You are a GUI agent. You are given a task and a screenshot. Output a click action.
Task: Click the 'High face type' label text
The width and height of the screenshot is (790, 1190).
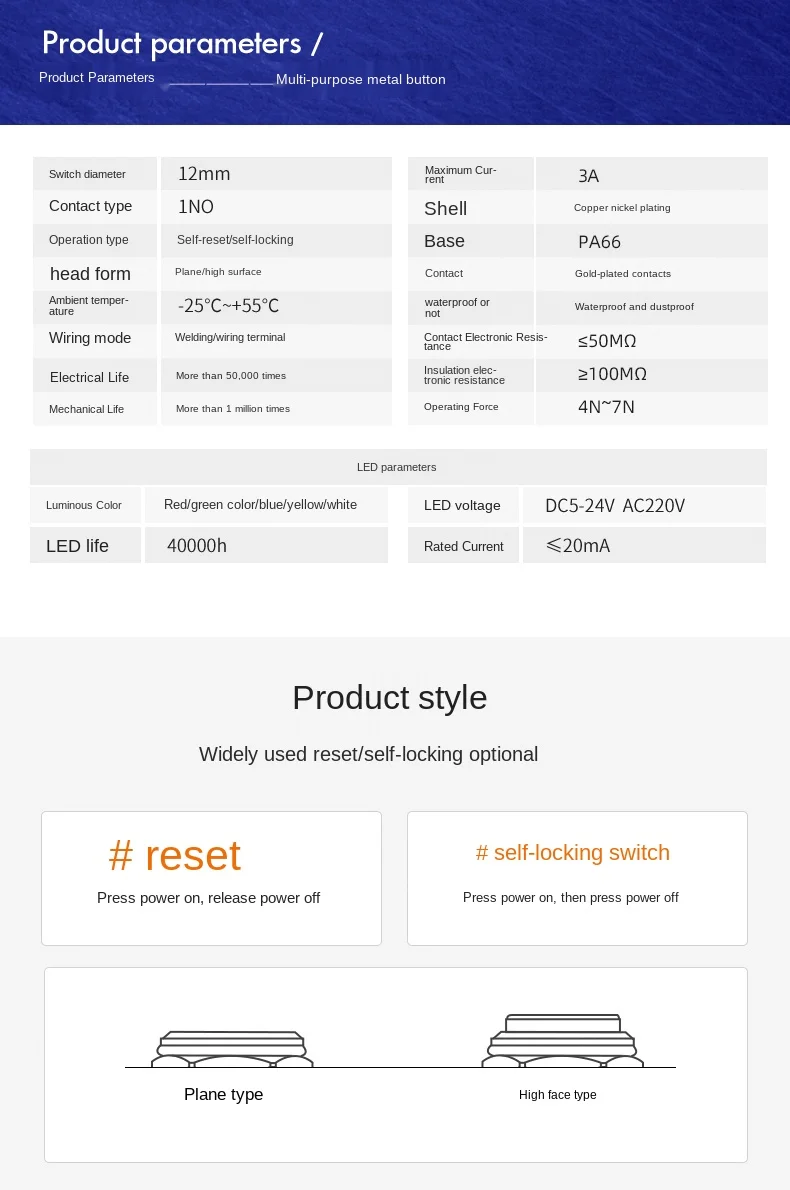click(x=558, y=1094)
